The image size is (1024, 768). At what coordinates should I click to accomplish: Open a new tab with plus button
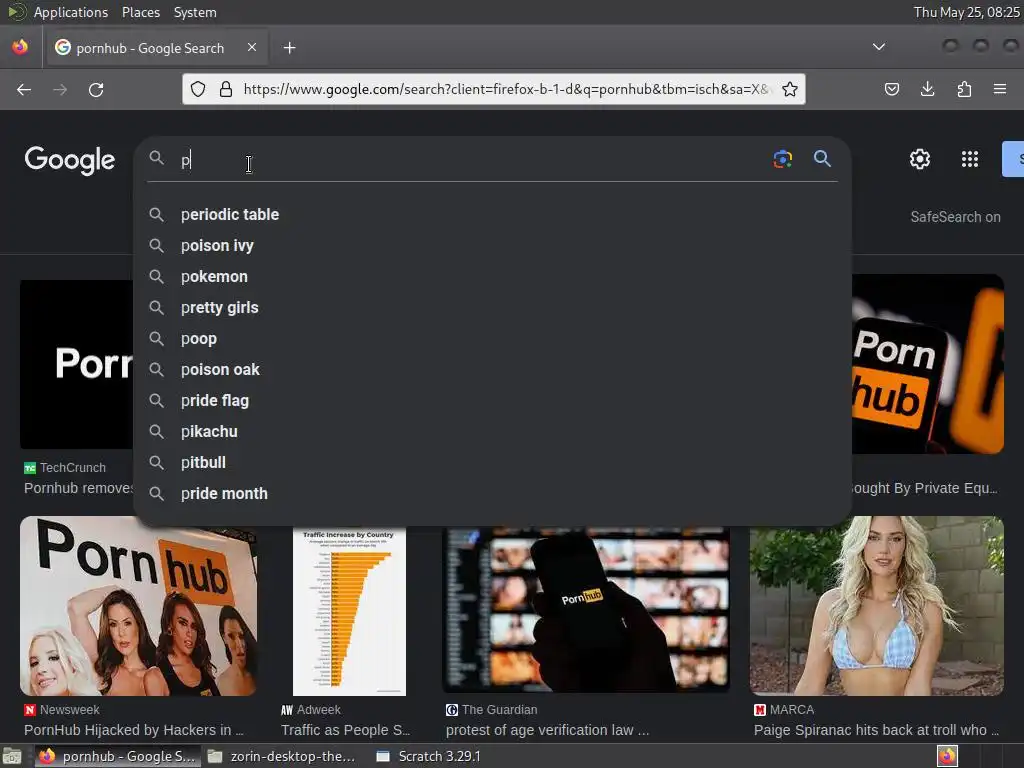pyautogui.click(x=289, y=48)
